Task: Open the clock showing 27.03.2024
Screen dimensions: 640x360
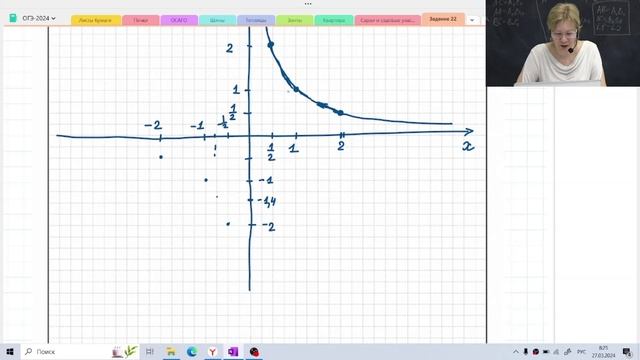Action: (603, 351)
